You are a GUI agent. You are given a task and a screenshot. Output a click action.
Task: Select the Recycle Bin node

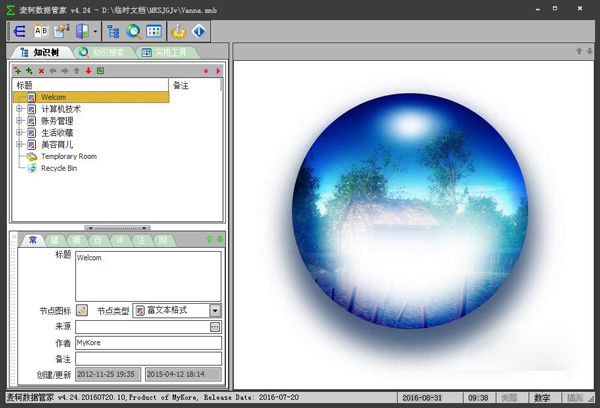click(x=59, y=168)
